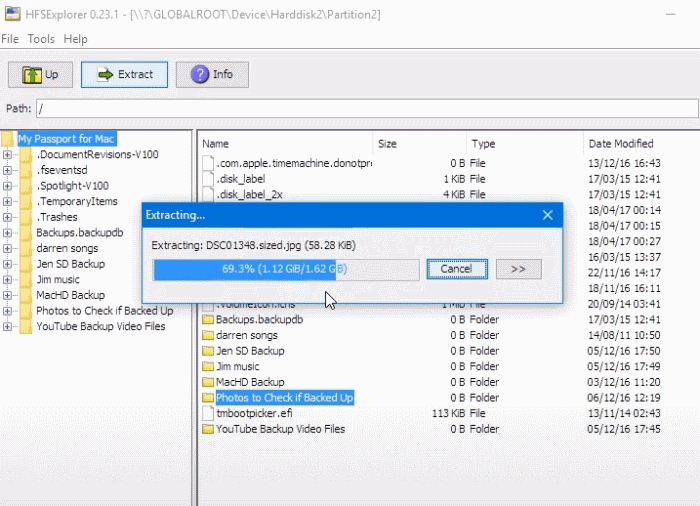The image size is (700, 506).
Task: Sort by the Size column header
Action: [420, 144]
